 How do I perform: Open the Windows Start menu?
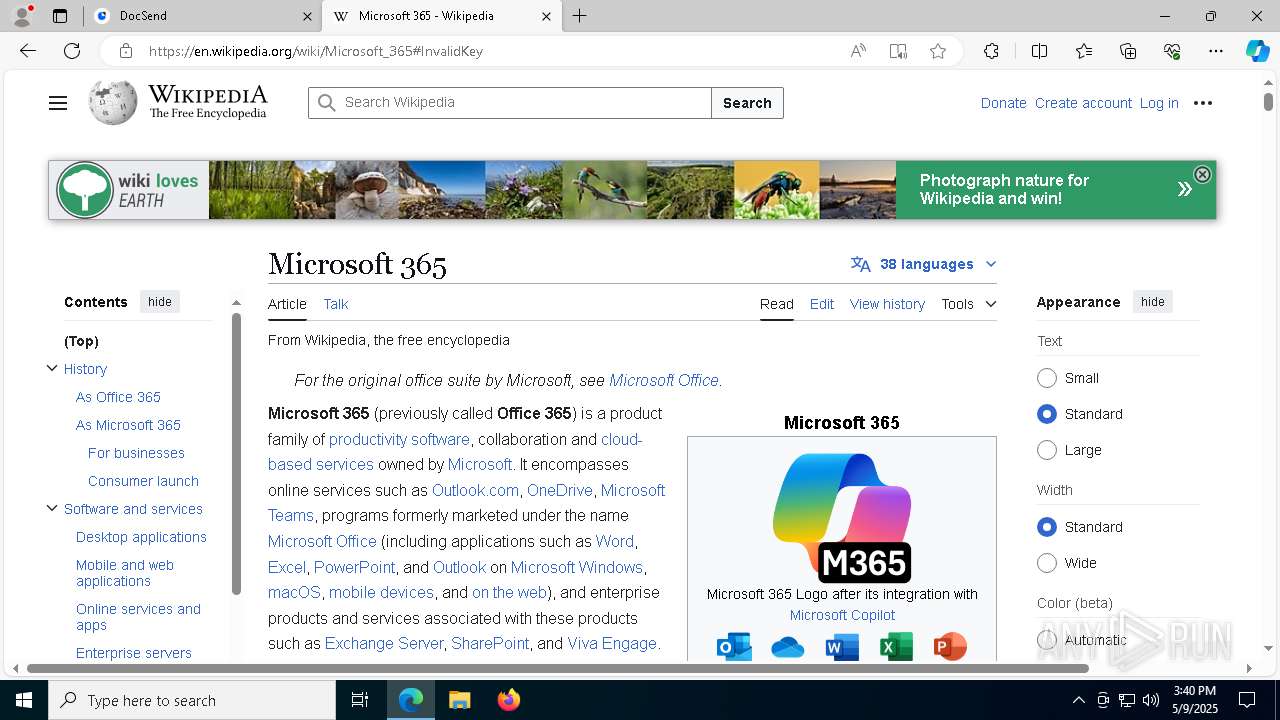24,700
